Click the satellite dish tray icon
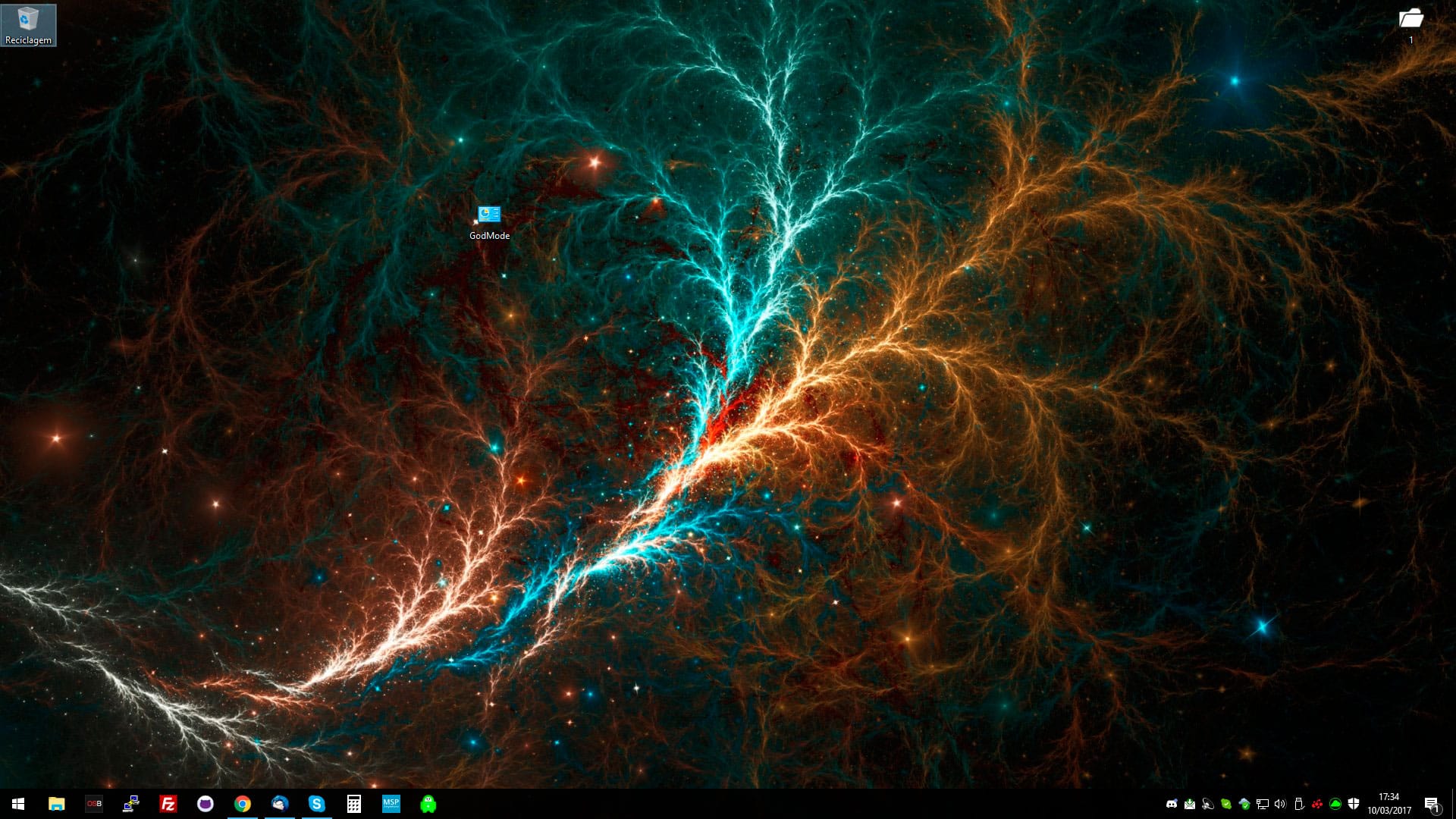Image resolution: width=1456 pixels, height=819 pixels. click(x=1208, y=804)
